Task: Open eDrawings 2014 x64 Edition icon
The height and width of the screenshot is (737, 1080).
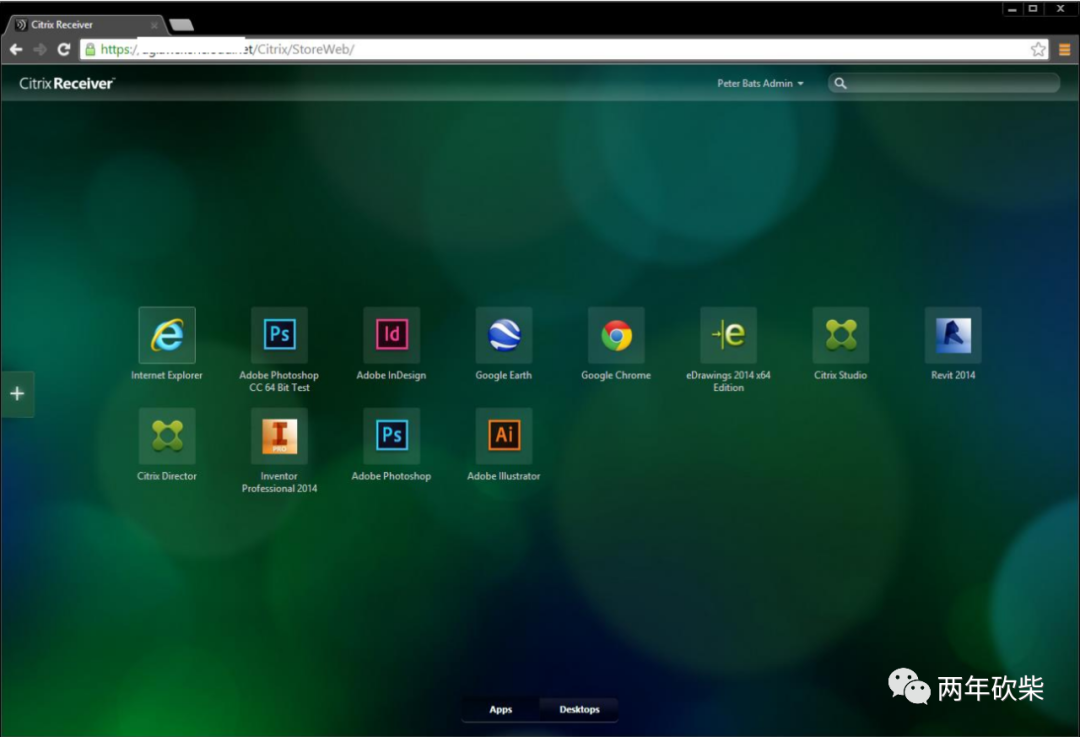Action: (728, 335)
